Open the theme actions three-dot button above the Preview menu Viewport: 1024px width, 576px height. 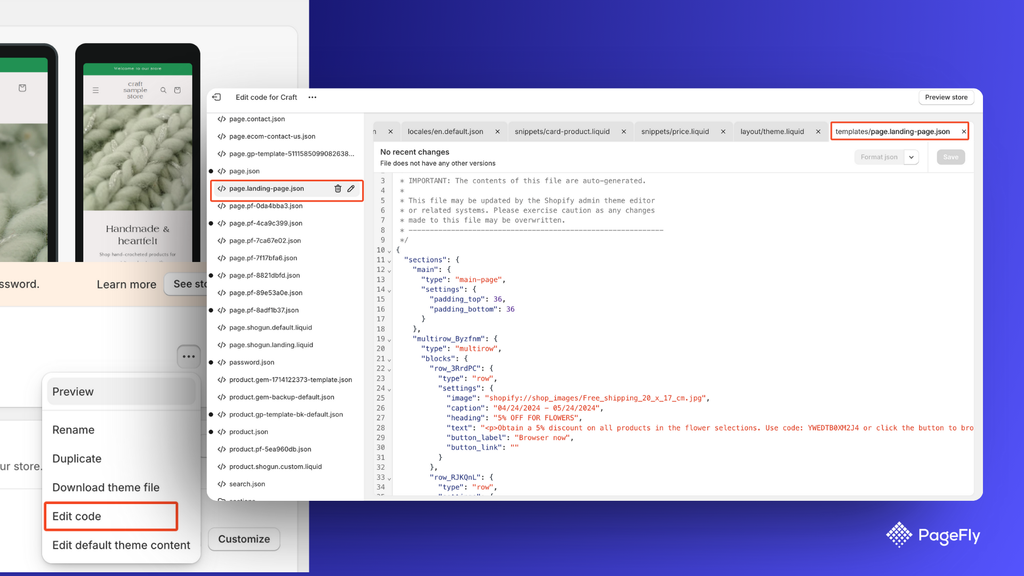tap(189, 357)
